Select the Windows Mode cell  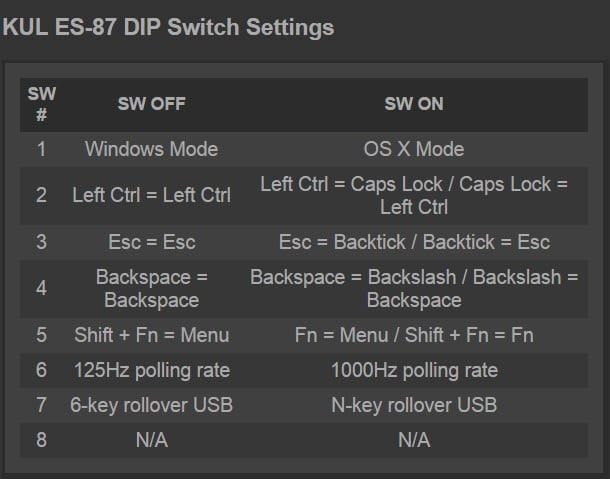click(151, 150)
